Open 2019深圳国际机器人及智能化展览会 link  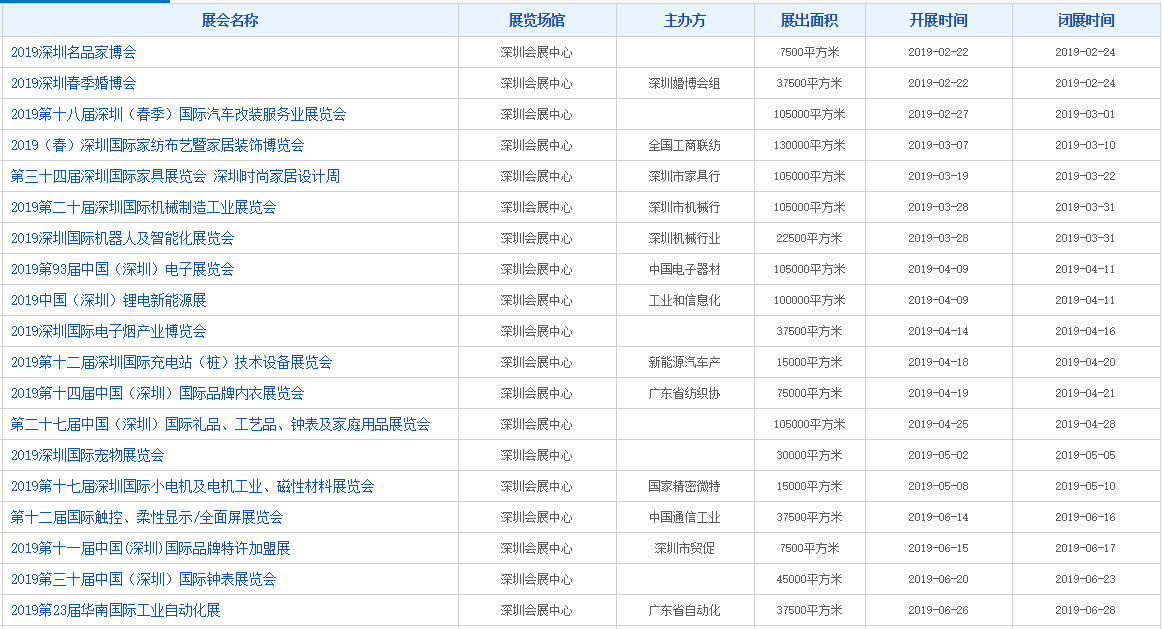point(122,238)
